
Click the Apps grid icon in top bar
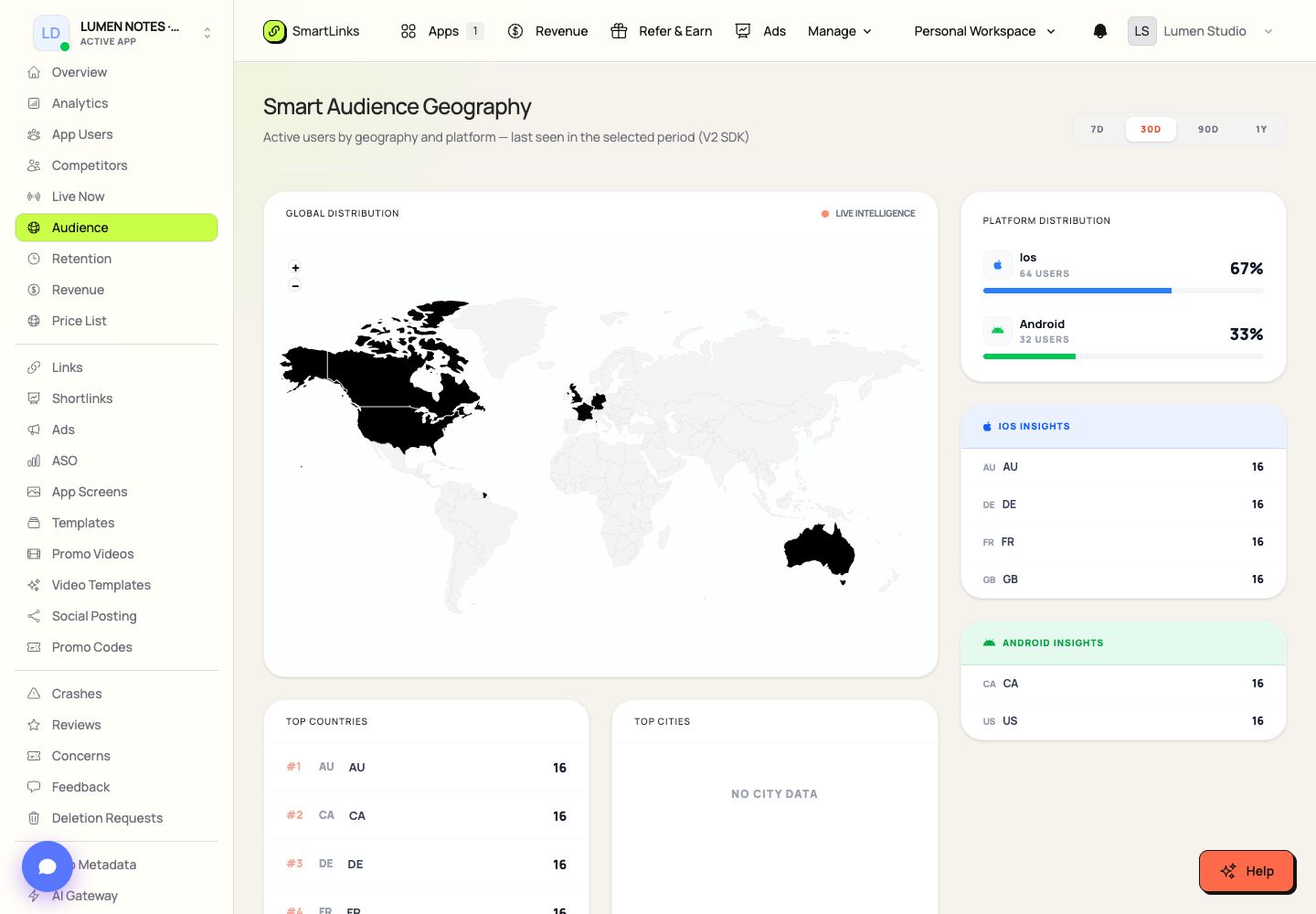click(409, 31)
